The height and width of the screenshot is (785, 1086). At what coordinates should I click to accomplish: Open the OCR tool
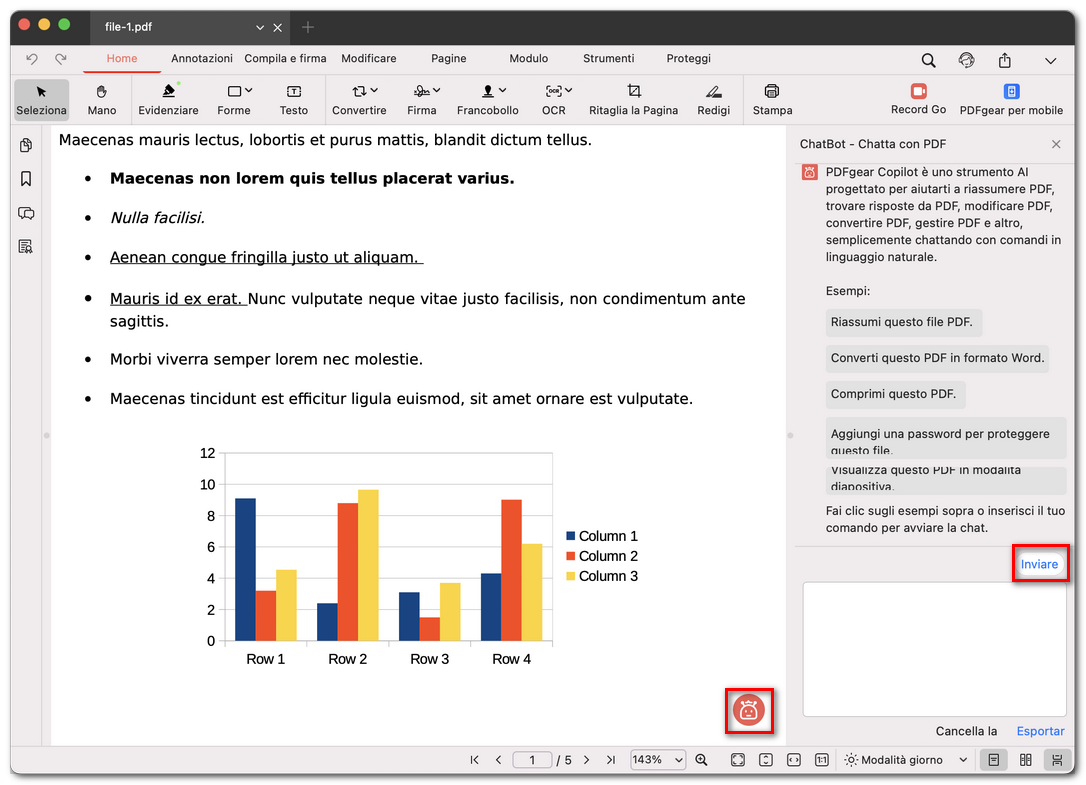pos(553,99)
